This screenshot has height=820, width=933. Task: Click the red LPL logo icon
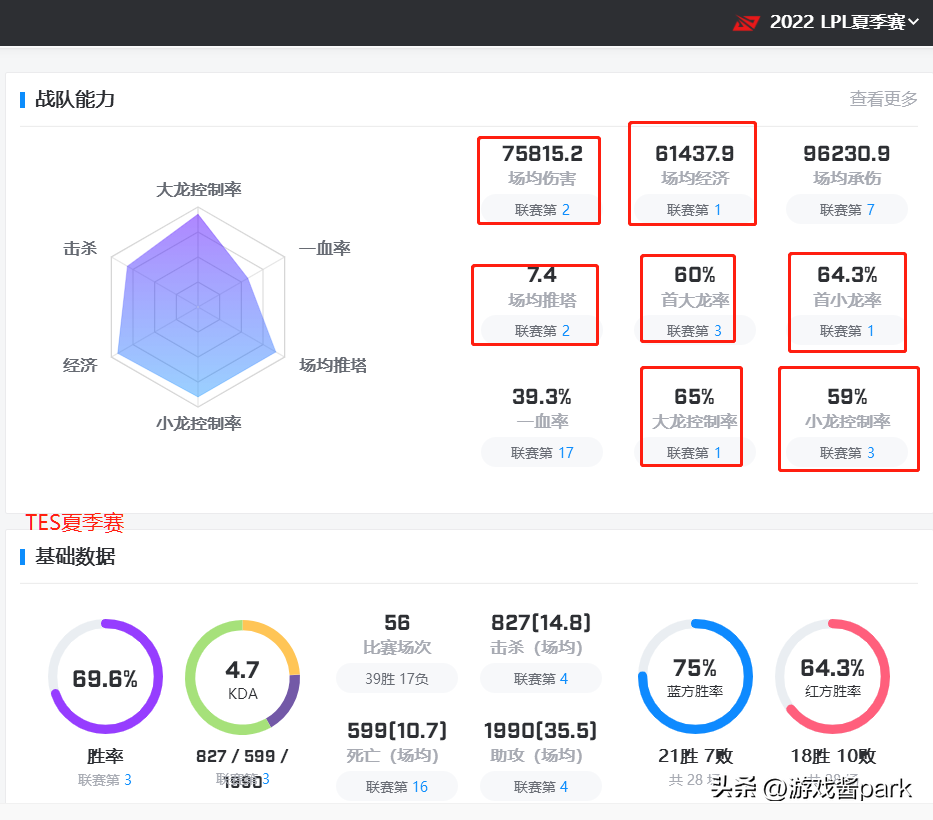[x=746, y=23]
